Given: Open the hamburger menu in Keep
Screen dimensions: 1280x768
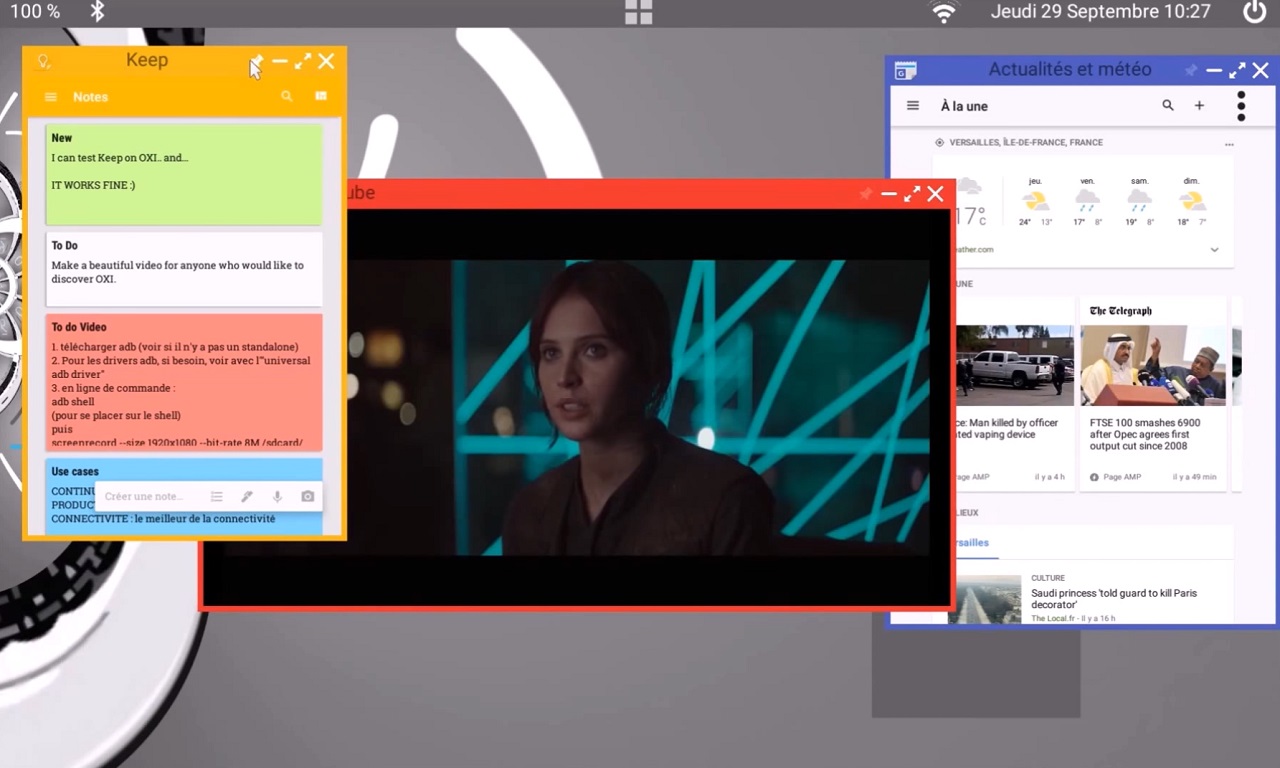Looking at the screenshot, I should click(x=51, y=97).
